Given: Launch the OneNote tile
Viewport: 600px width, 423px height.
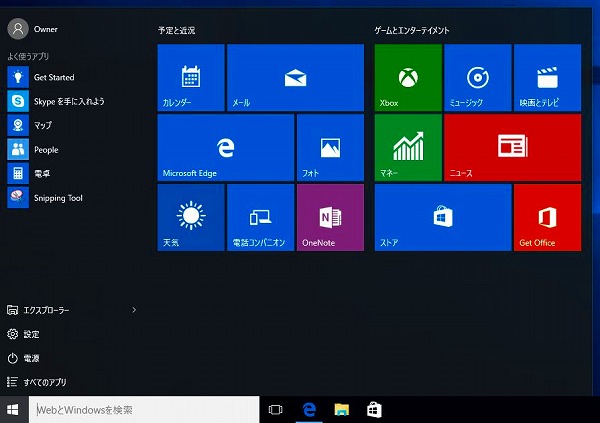Looking at the screenshot, I should tap(330, 217).
